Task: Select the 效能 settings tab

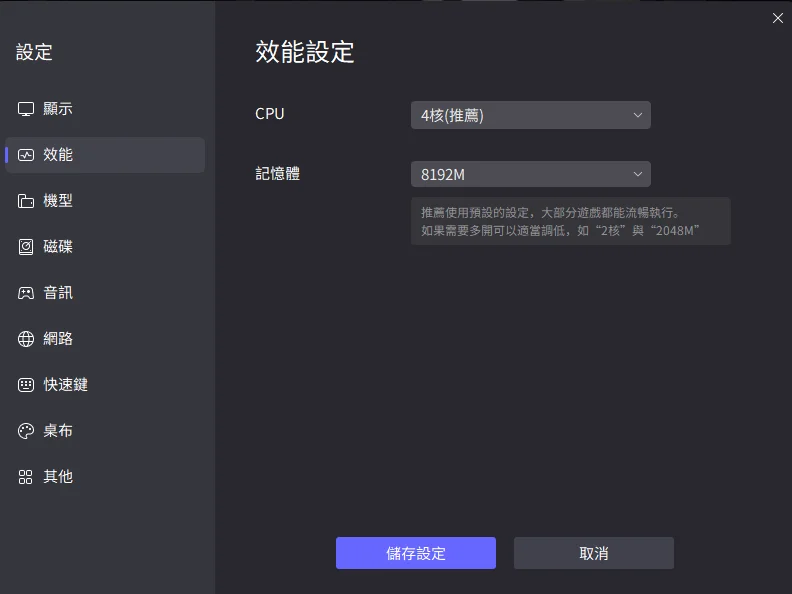Action: [105, 155]
